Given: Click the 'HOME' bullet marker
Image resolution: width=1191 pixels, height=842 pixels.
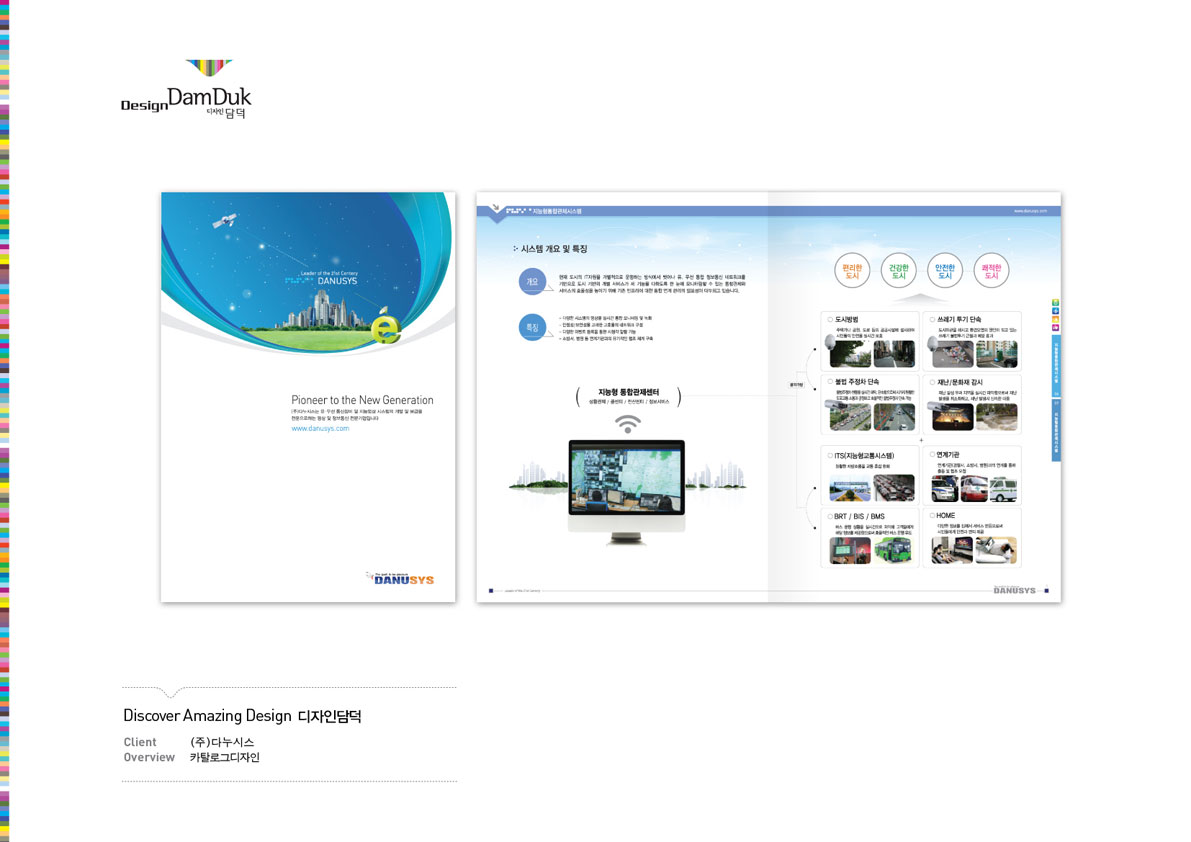Looking at the screenshot, I should 932,516.
